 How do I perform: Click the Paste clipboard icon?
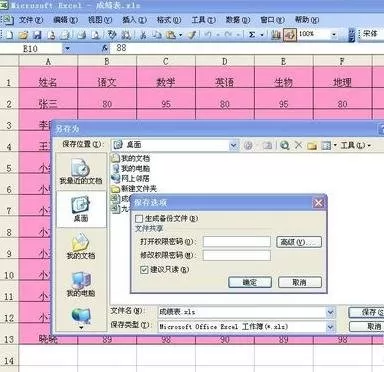[171, 35]
